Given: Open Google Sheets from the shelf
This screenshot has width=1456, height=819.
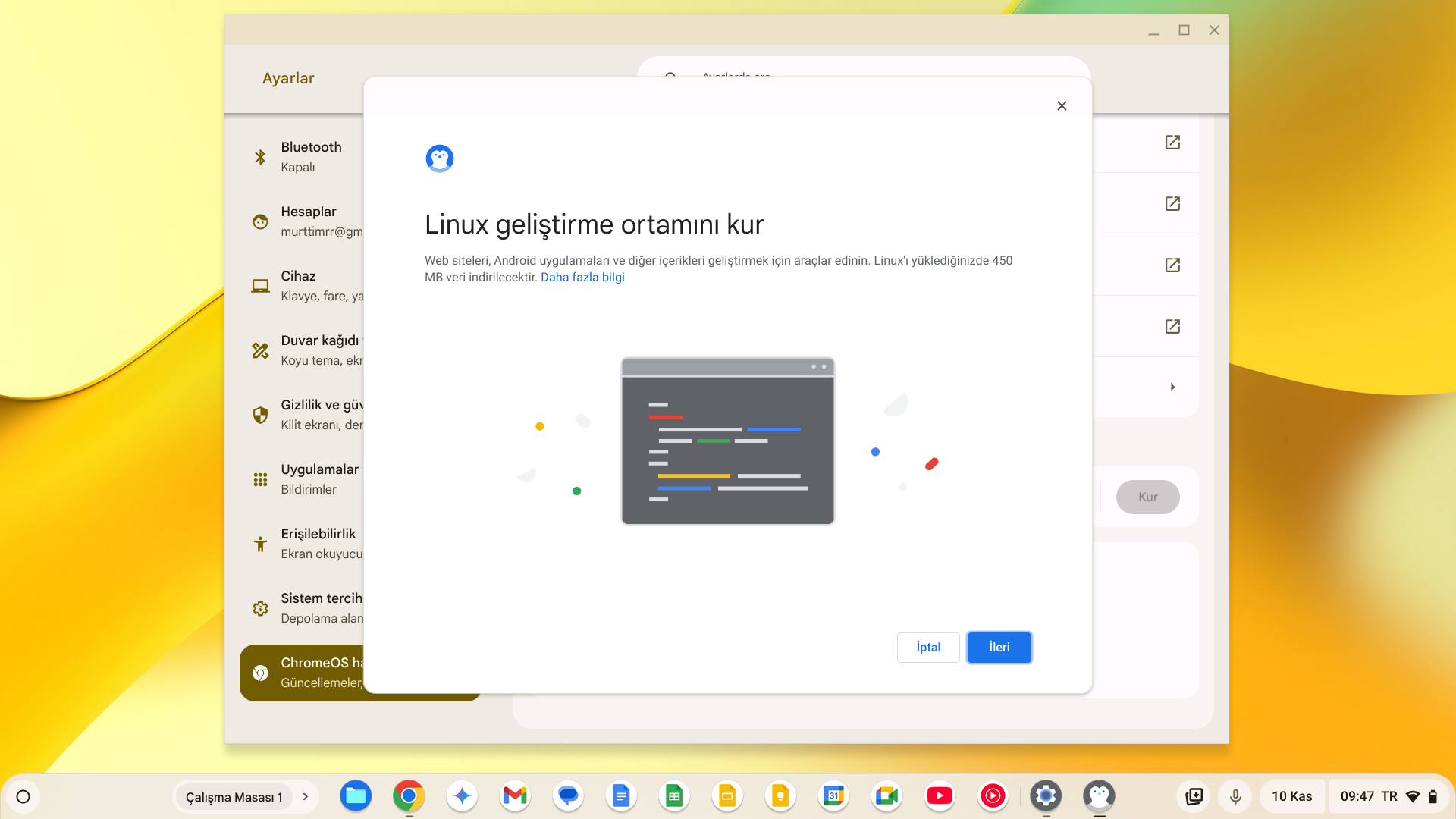Looking at the screenshot, I should click(x=674, y=795).
